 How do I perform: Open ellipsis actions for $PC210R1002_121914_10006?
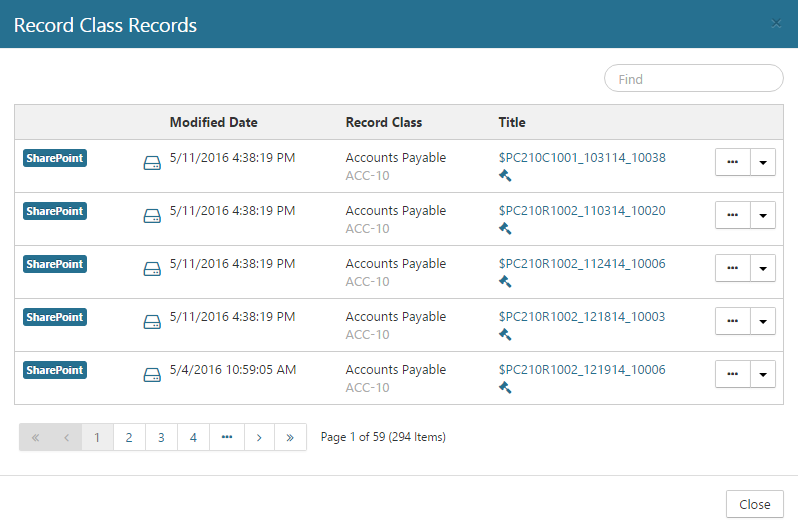click(x=732, y=374)
